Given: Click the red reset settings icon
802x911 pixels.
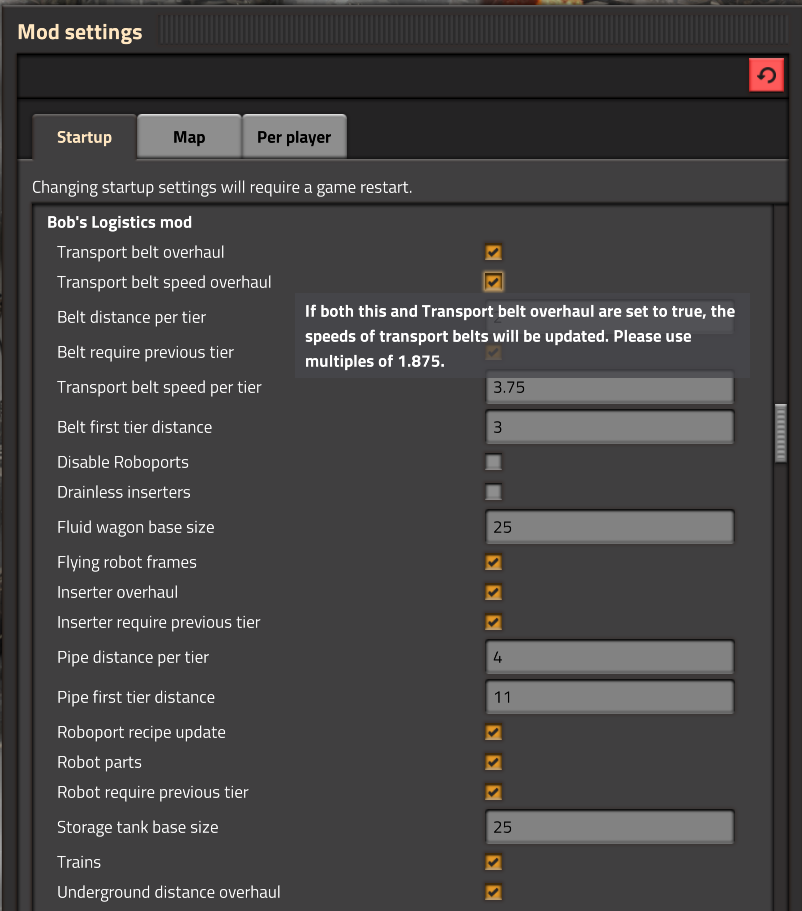Looking at the screenshot, I should pyautogui.click(x=766, y=75).
